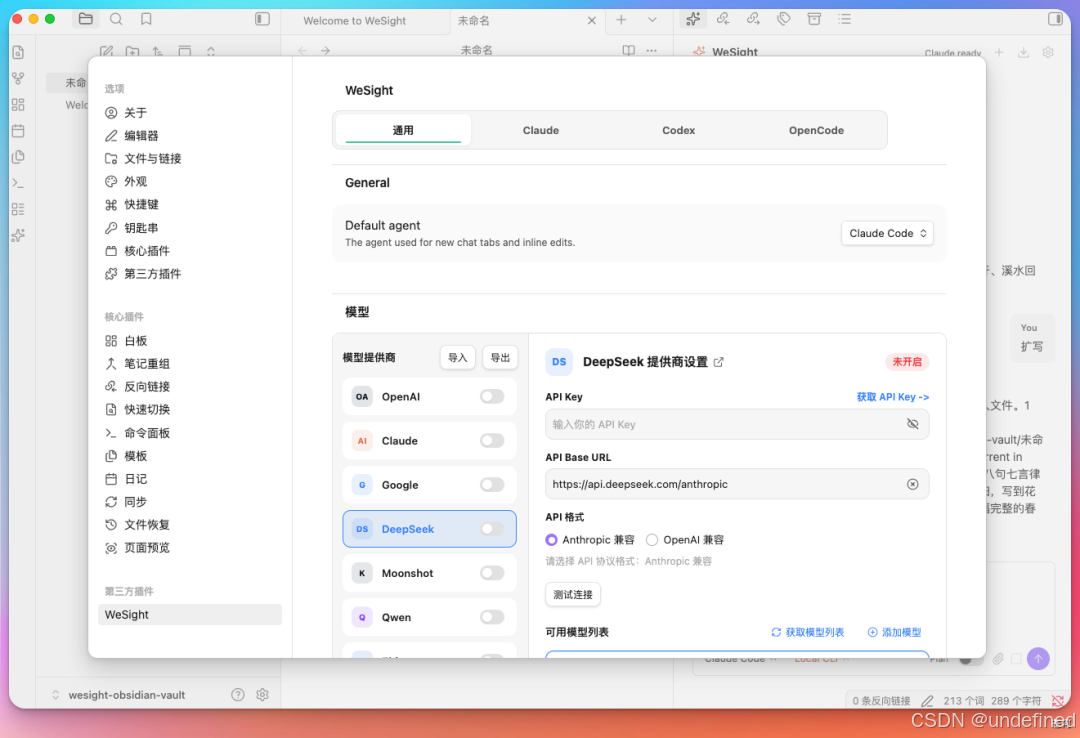Open tab list chevron dropdown
This screenshot has height=738, width=1080.
[652, 20]
